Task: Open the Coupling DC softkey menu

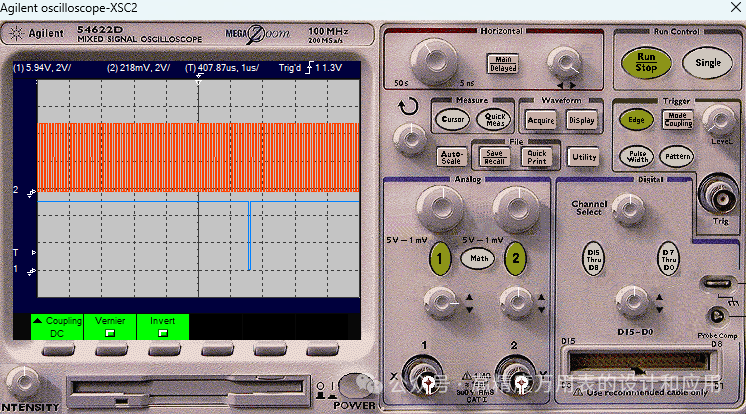Action: click(x=57, y=327)
